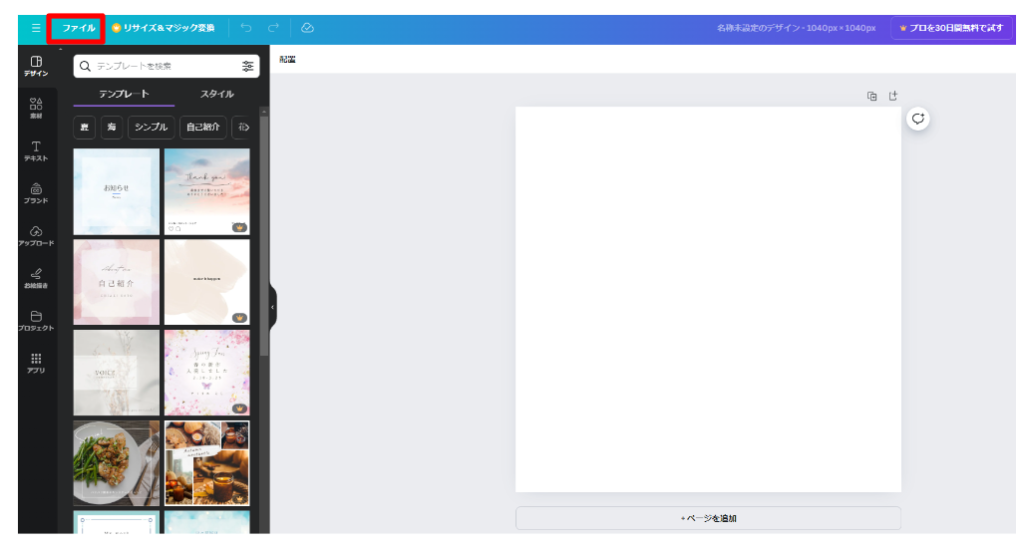
Task: Click プロを30日間無料で試す button
Action: click(x=952, y=28)
